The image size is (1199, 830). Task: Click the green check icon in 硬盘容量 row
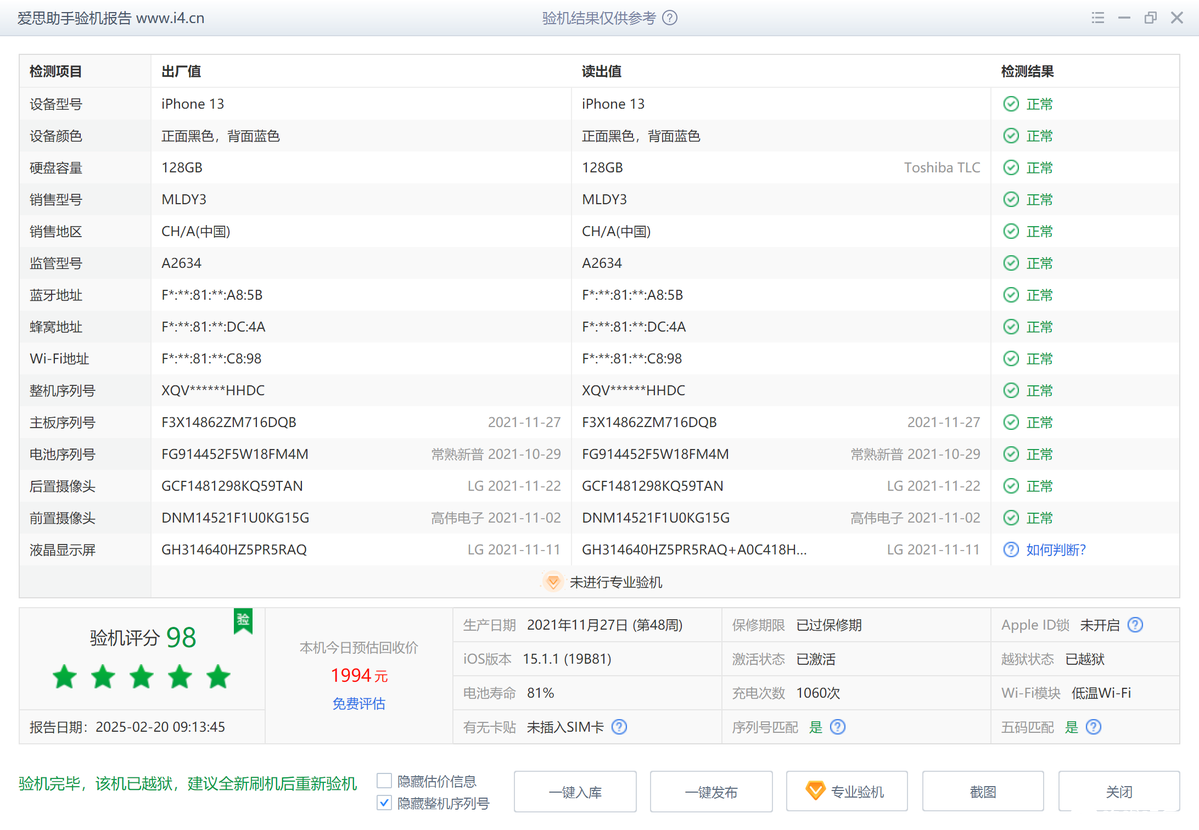point(1011,168)
